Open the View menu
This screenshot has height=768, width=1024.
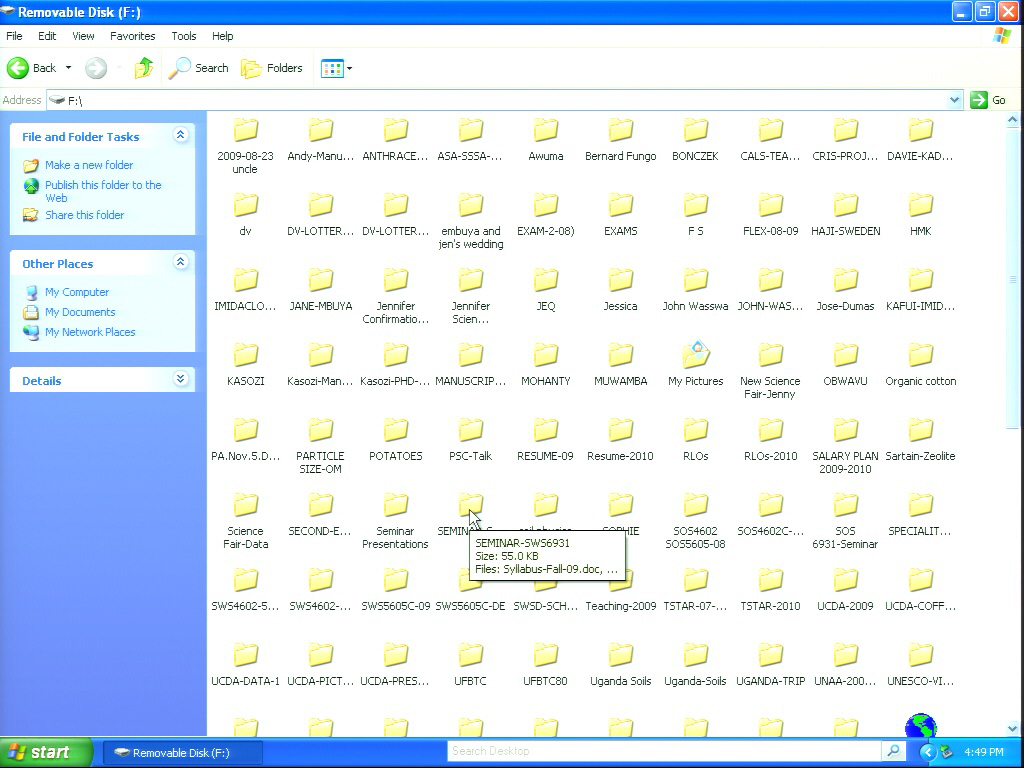coord(83,36)
